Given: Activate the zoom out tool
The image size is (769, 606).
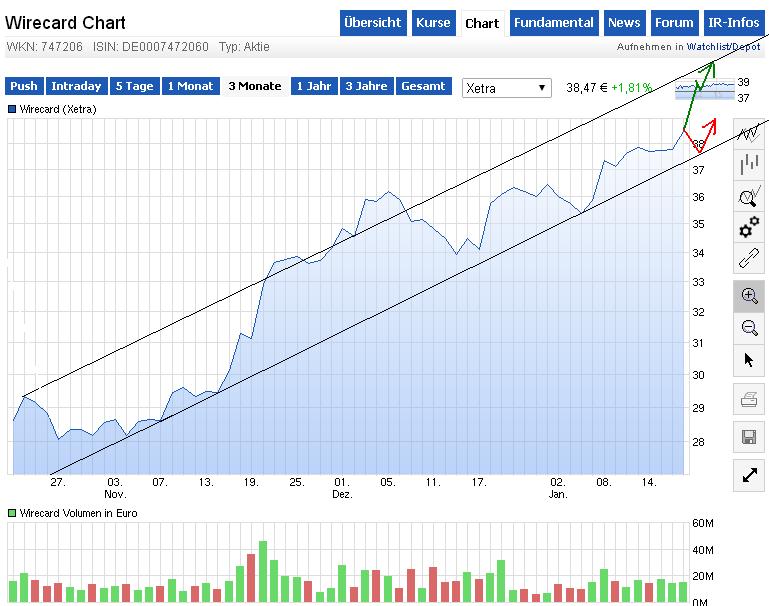Looking at the screenshot, I should [749, 327].
